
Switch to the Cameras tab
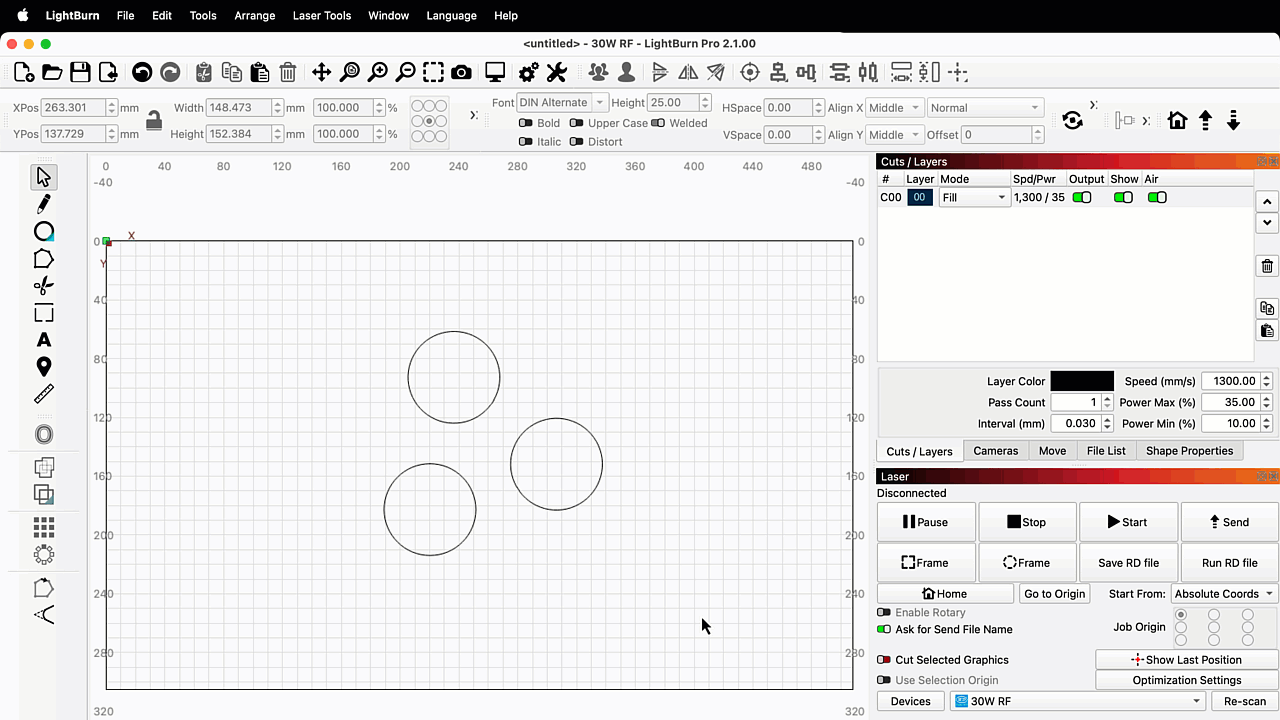(x=996, y=450)
